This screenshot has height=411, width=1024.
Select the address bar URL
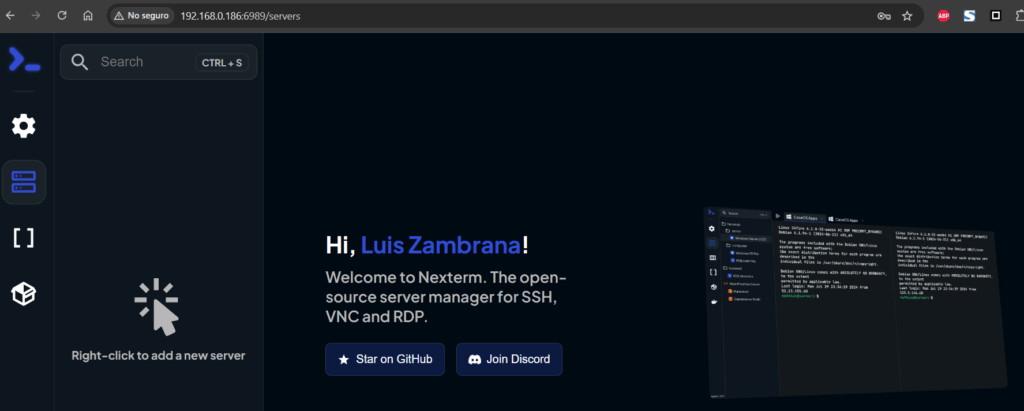pos(240,16)
